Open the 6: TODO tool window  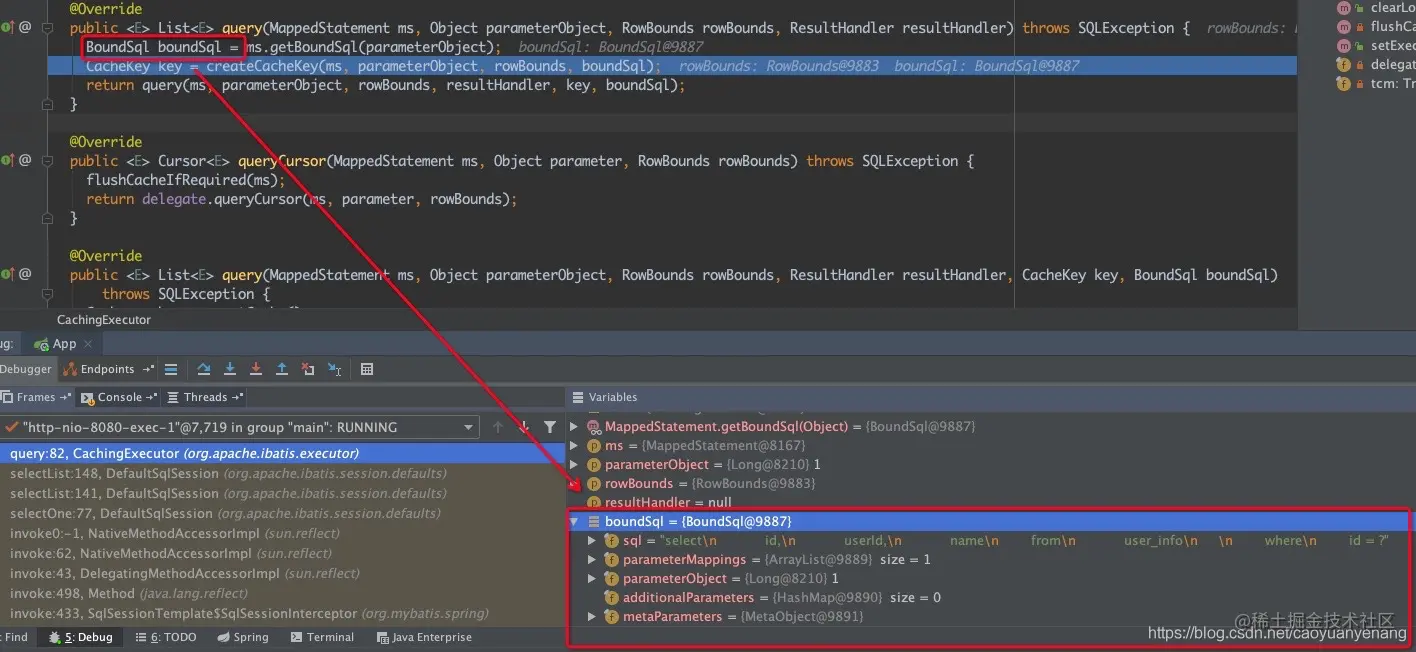pyautogui.click(x=166, y=637)
